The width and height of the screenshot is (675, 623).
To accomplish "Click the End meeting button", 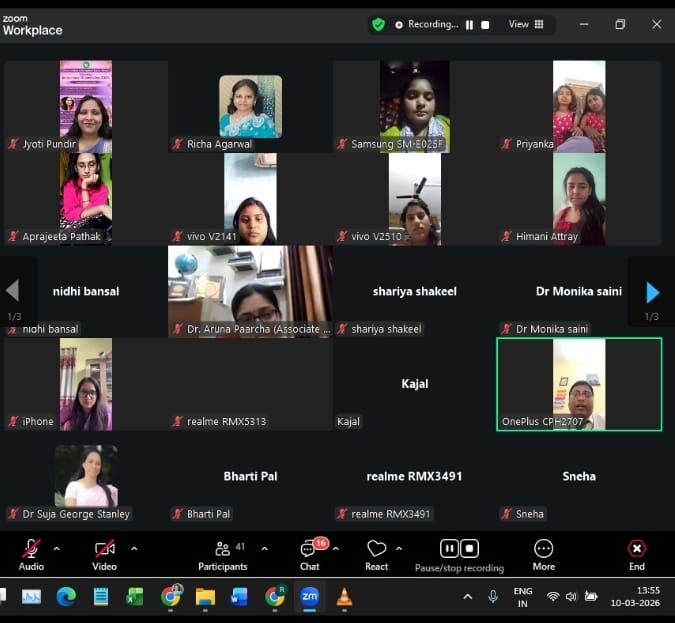I will (636, 554).
